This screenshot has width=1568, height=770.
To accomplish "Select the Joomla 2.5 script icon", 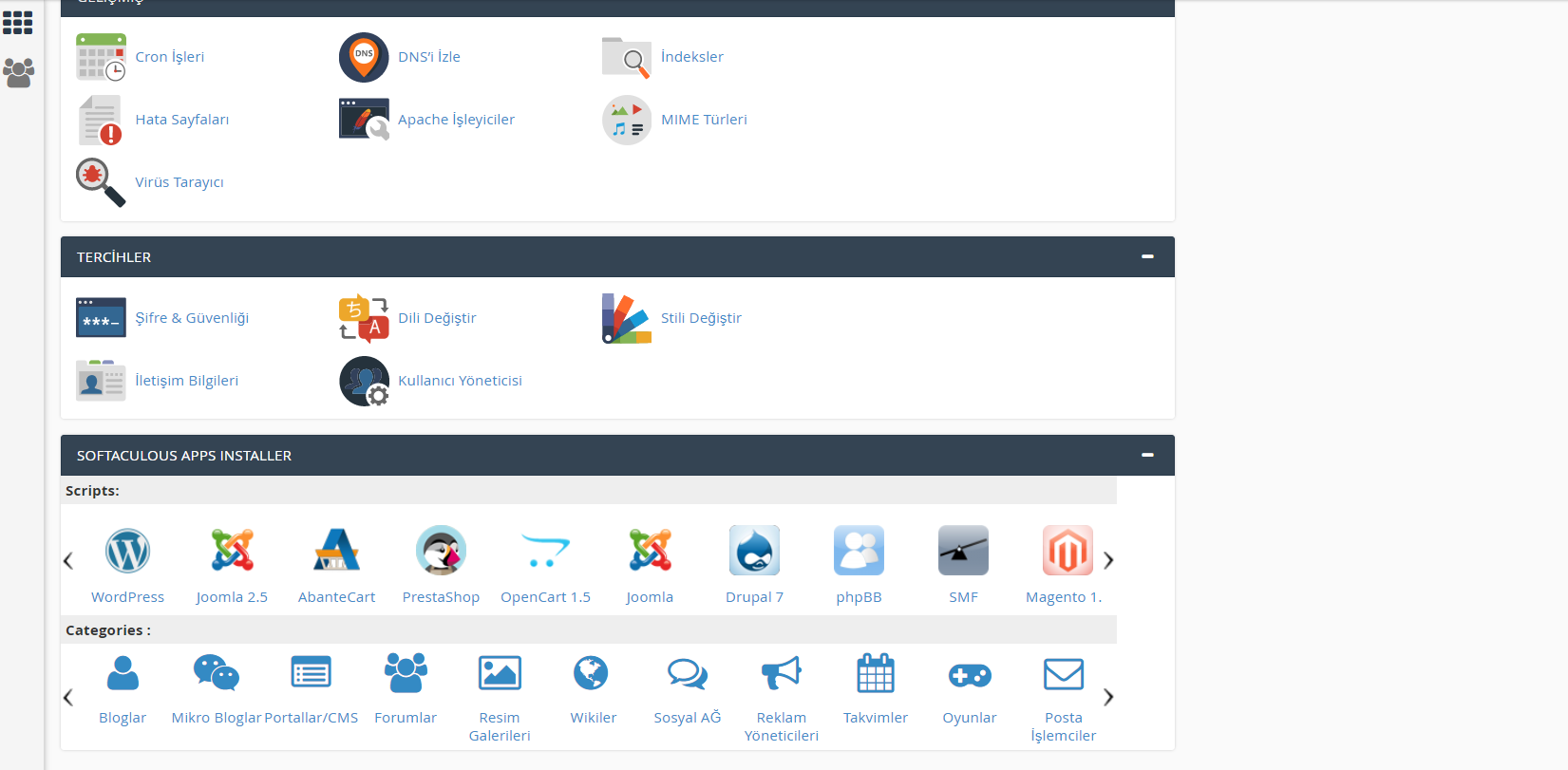I will [232, 551].
